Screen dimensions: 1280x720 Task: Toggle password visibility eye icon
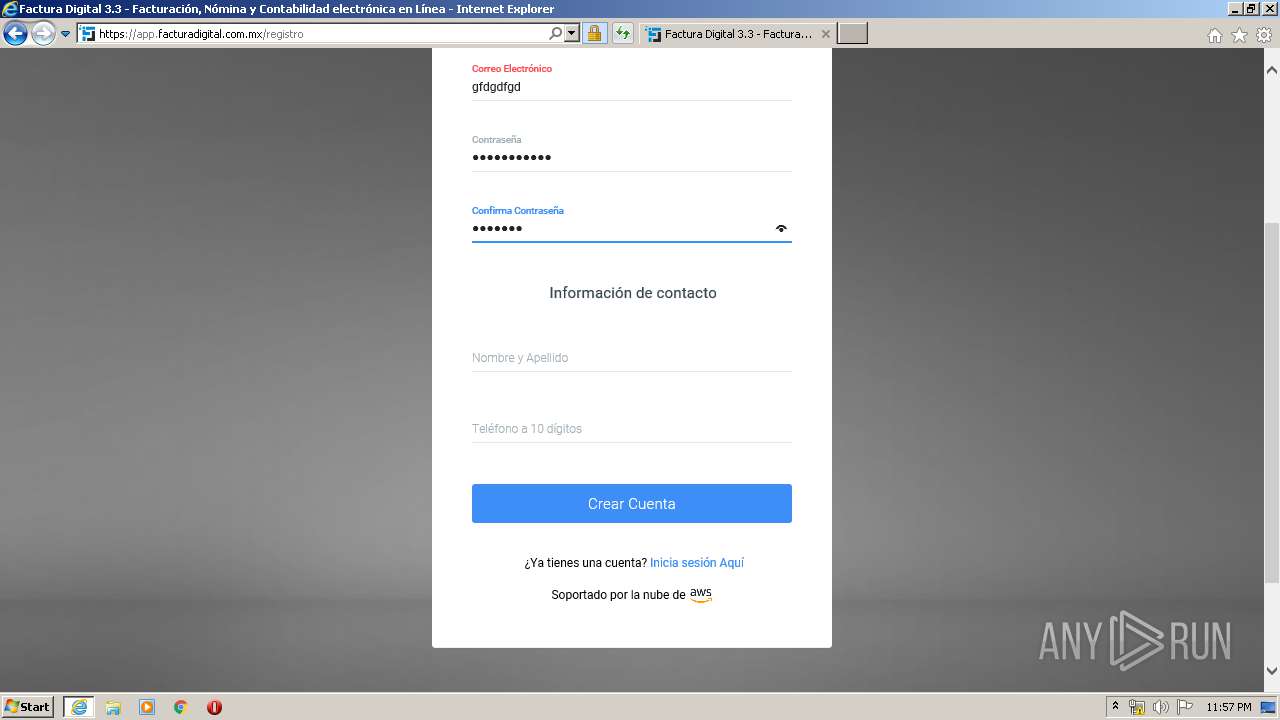tap(781, 229)
